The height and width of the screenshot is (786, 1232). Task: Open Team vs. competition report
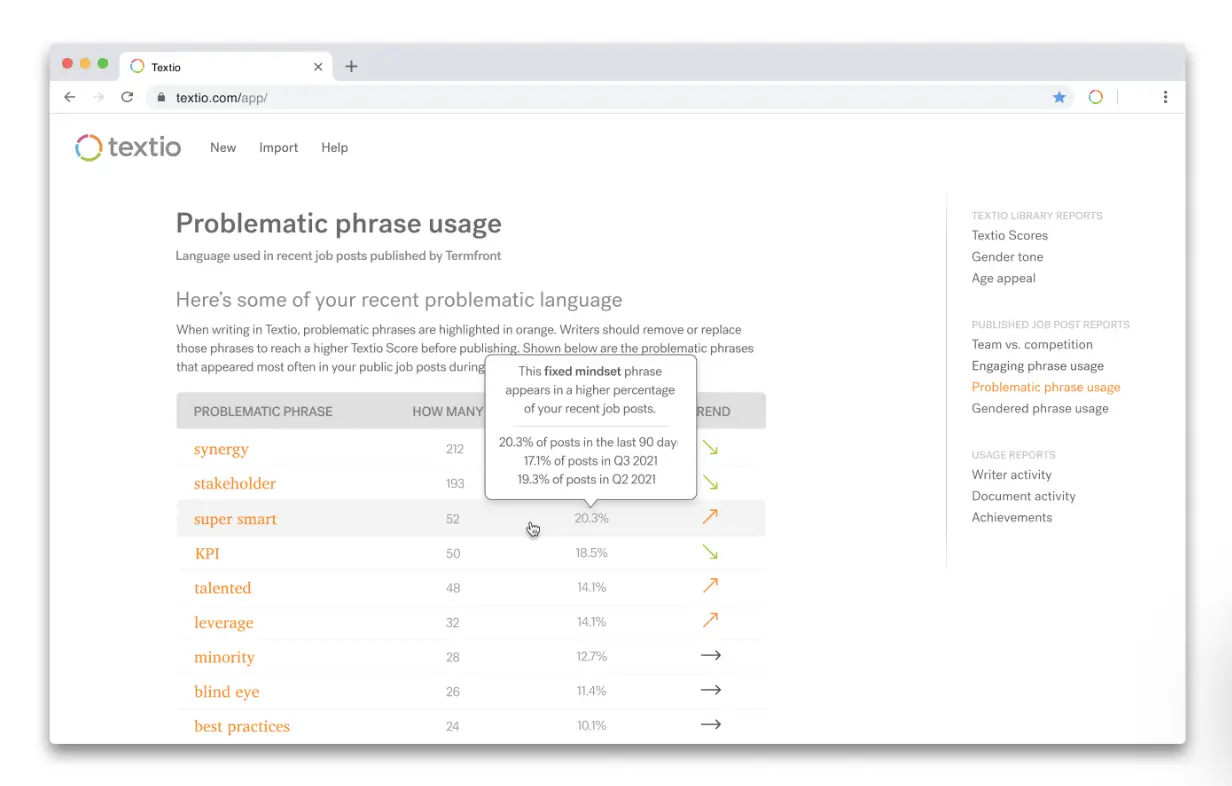(1031, 344)
